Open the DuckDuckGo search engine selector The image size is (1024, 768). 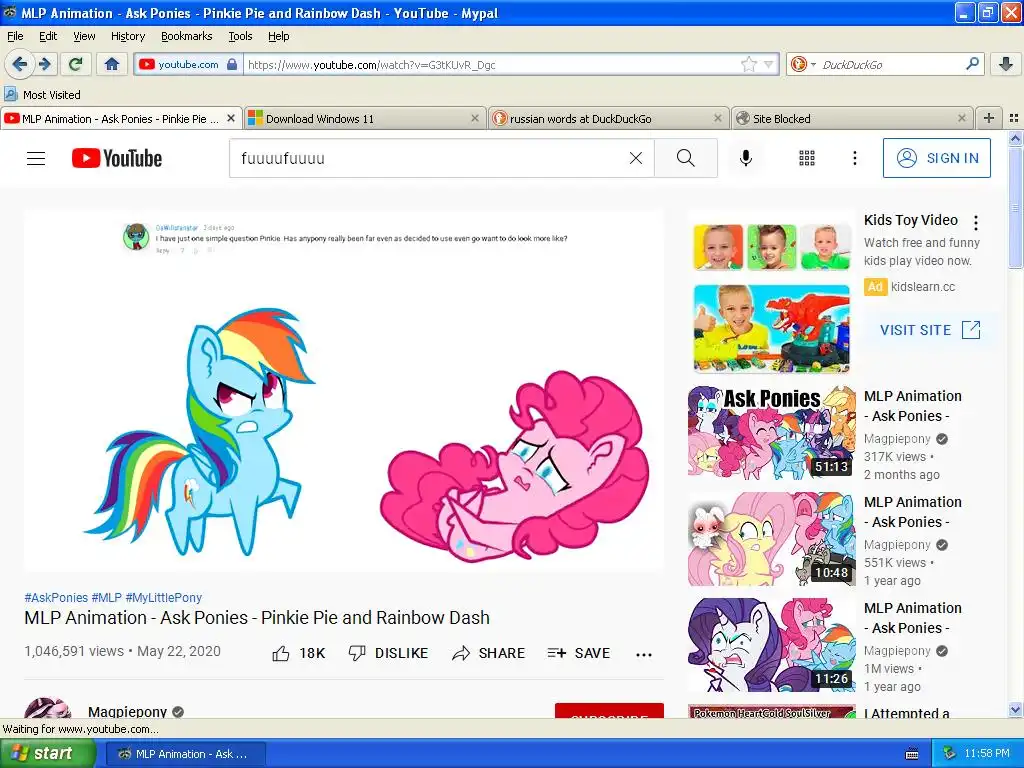point(803,64)
